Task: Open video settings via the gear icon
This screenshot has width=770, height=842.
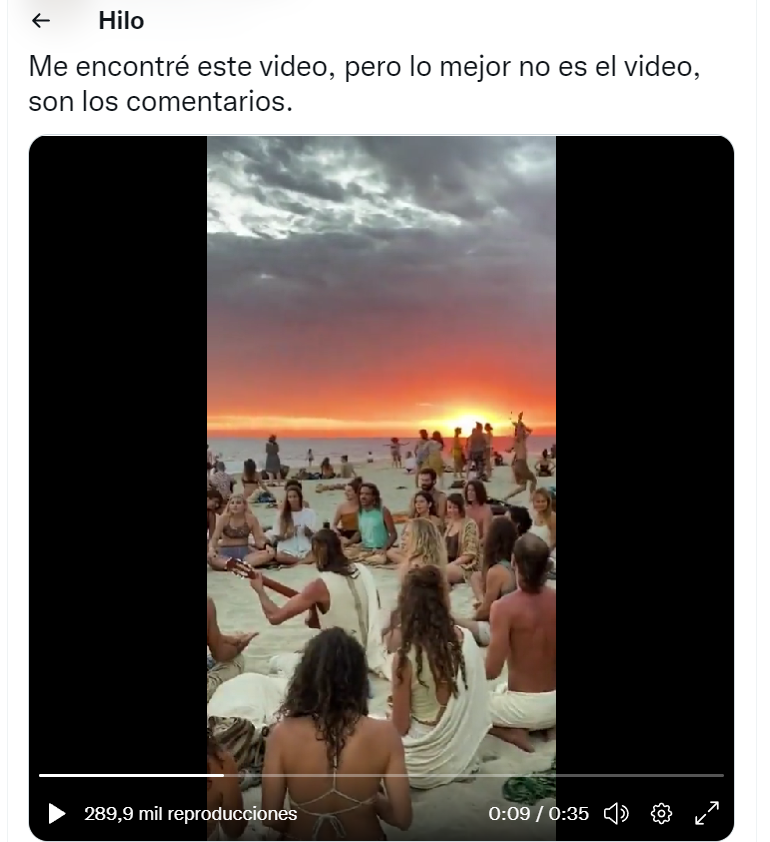Action: coord(661,814)
